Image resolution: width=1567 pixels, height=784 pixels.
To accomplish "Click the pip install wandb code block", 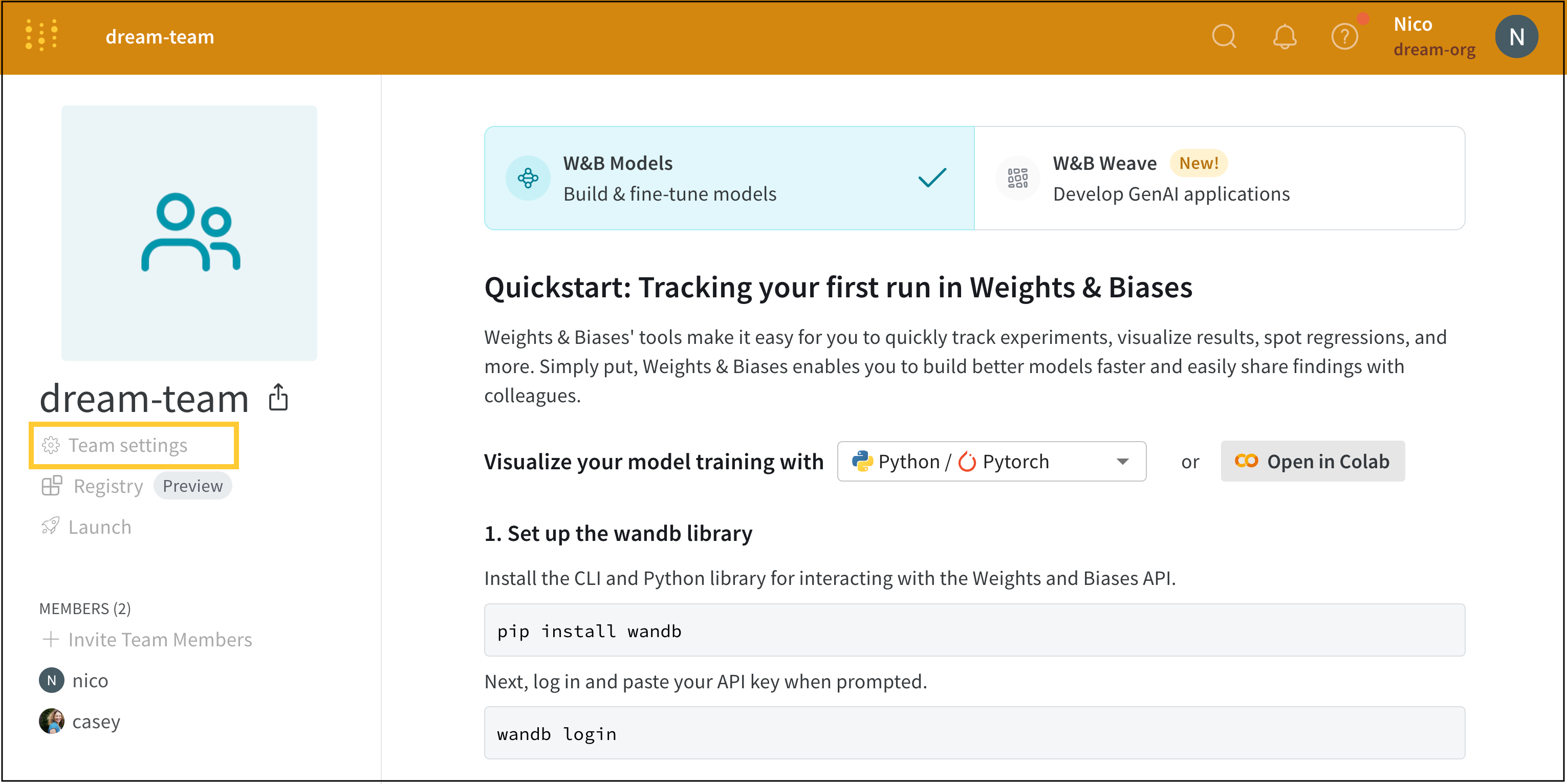I will click(x=974, y=630).
